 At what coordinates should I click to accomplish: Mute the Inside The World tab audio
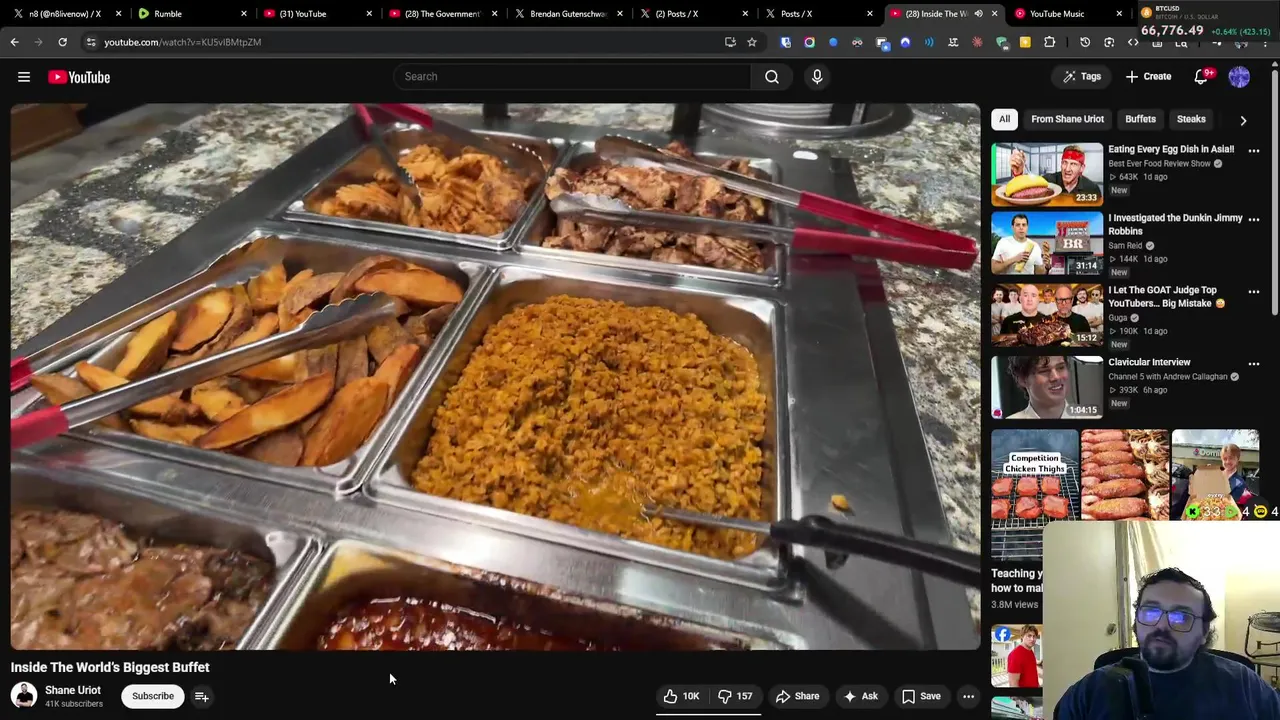(x=978, y=14)
